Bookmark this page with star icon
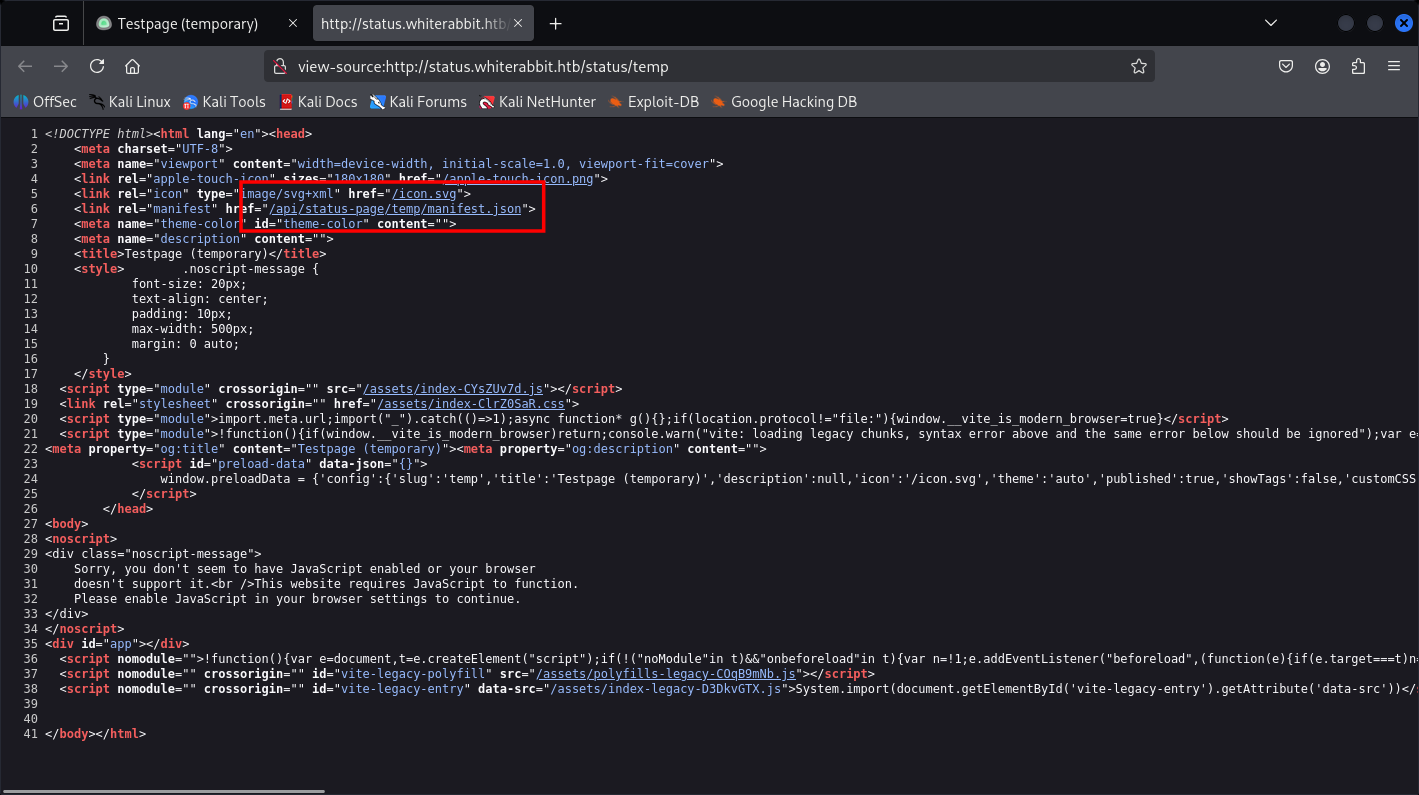 [x=1138, y=66]
